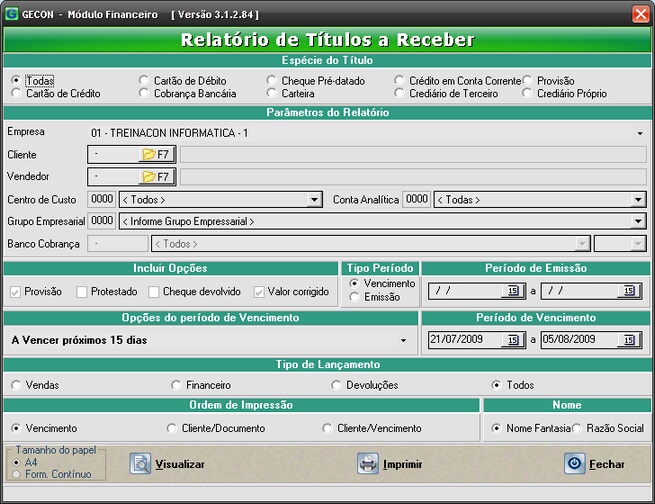Viewport: 655px width, 504px height.
Task: Check the Protestado checkbox
Action: tap(83, 292)
